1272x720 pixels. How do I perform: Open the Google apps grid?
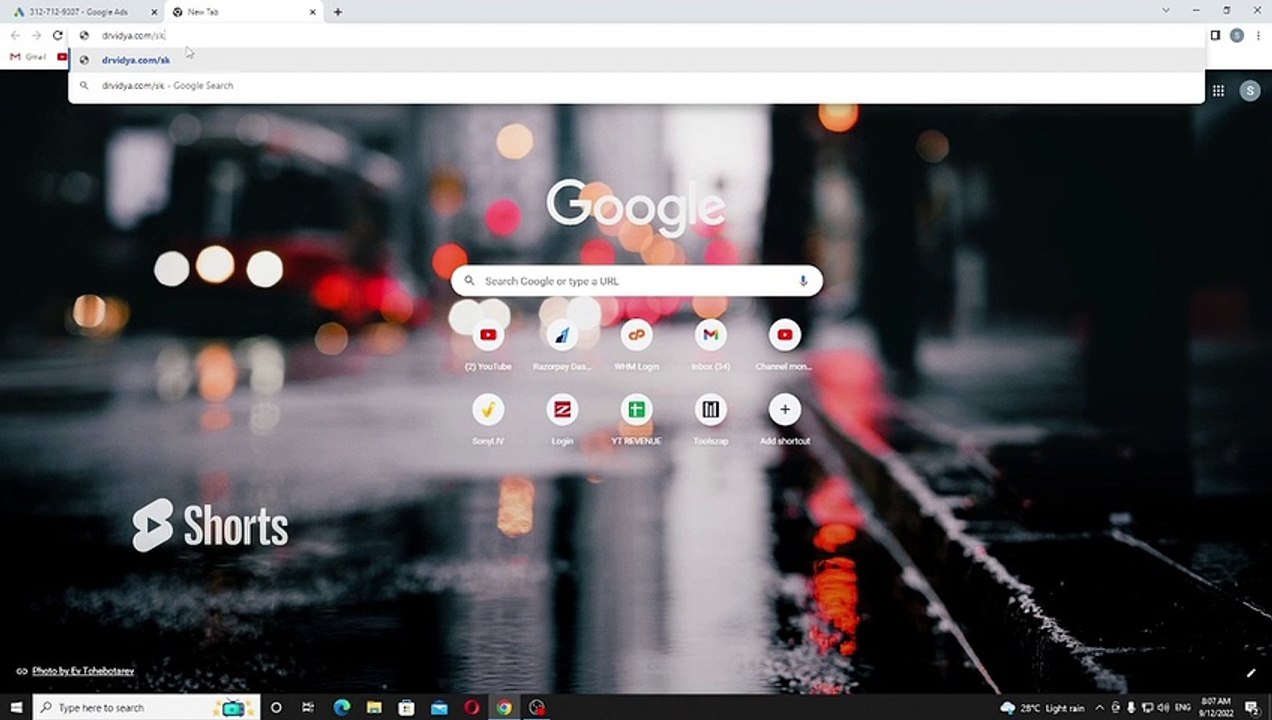tap(1218, 91)
